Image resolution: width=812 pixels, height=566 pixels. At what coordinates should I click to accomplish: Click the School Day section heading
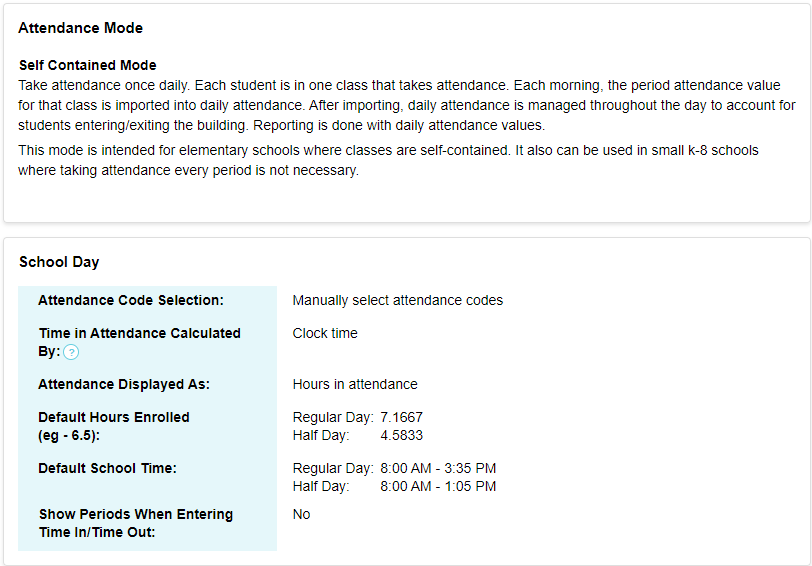pos(59,262)
